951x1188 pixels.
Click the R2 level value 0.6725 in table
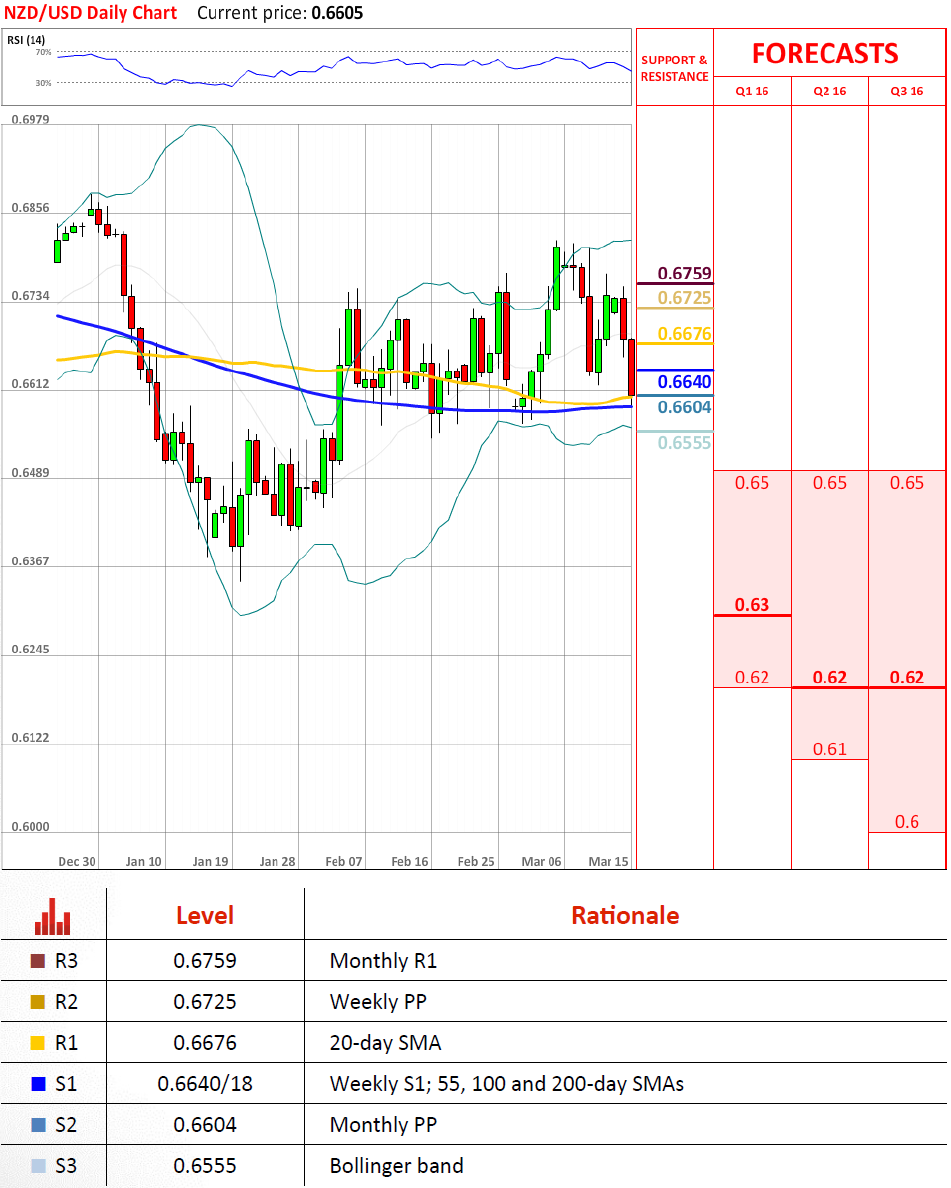tap(205, 1002)
